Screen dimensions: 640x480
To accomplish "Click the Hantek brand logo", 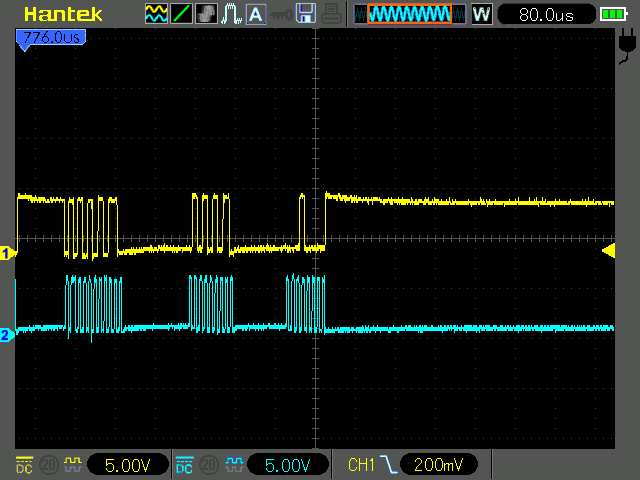I will [63, 14].
